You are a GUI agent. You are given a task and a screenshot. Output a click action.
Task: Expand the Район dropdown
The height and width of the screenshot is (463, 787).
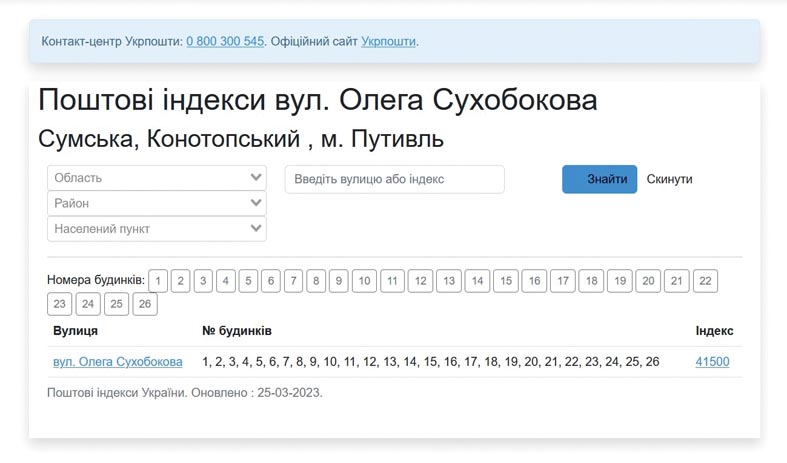point(157,203)
